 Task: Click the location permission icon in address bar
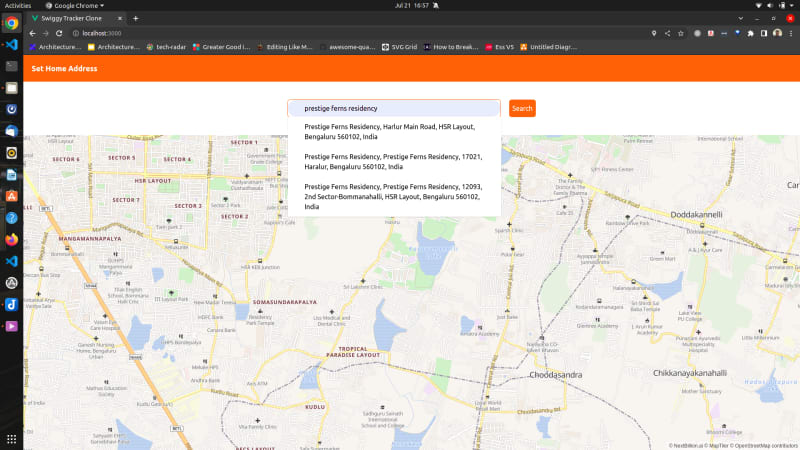(654, 33)
